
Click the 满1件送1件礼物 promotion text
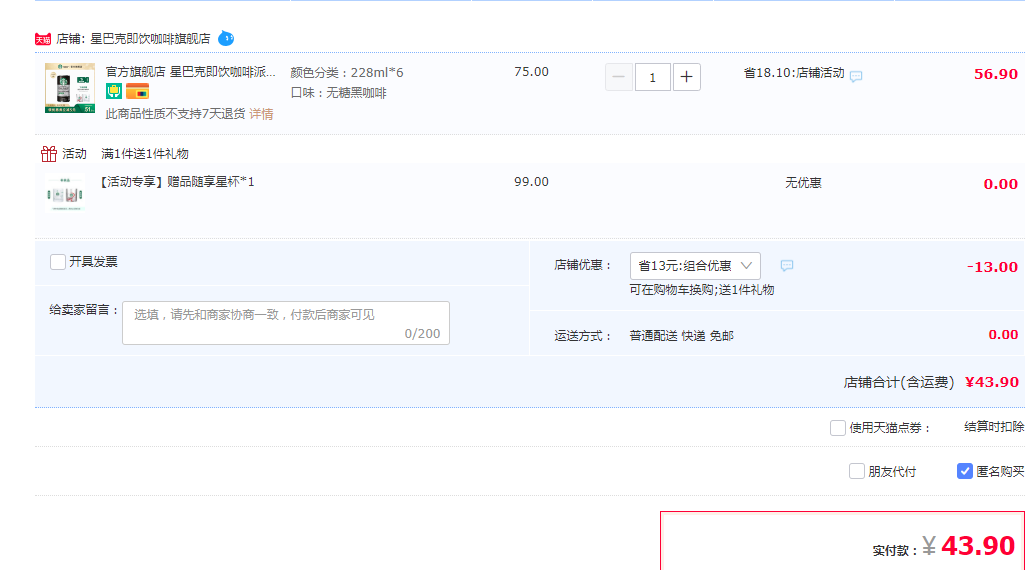coord(145,154)
